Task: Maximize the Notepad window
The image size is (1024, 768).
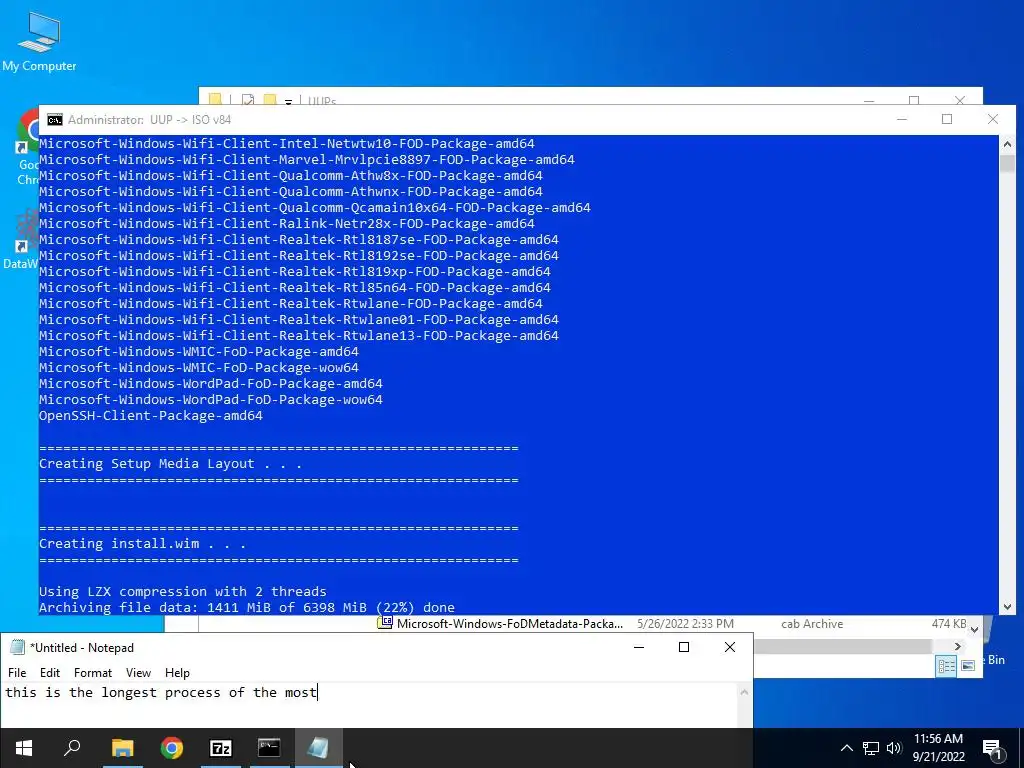Action: point(684,647)
